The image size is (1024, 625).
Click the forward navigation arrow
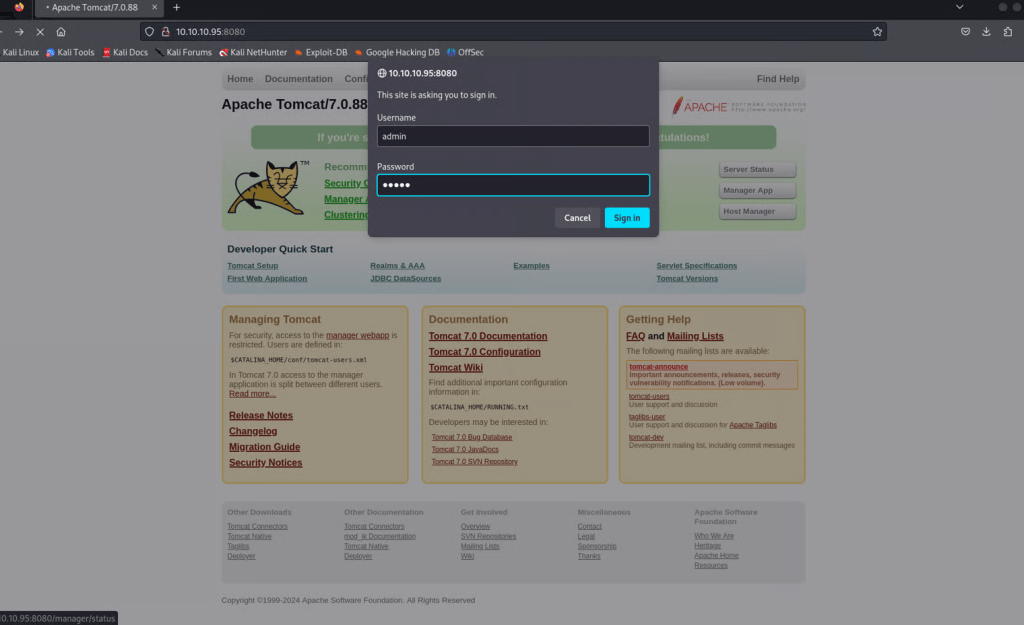[19, 32]
